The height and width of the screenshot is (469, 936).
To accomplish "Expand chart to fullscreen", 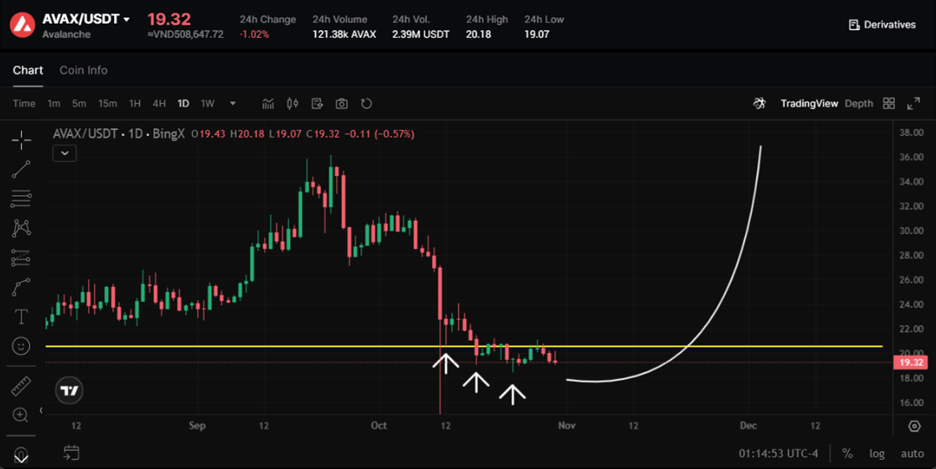I will pyautogui.click(x=913, y=104).
